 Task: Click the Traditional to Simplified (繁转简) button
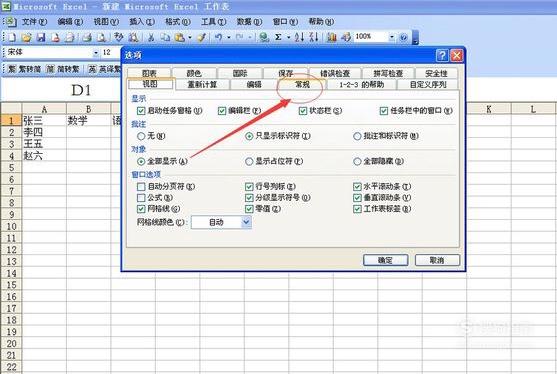tap(25, 69)
